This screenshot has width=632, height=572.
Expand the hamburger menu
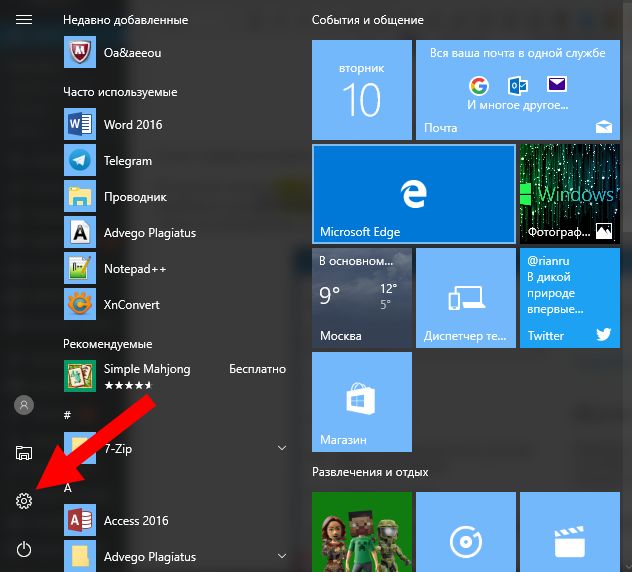coord(24,20)
